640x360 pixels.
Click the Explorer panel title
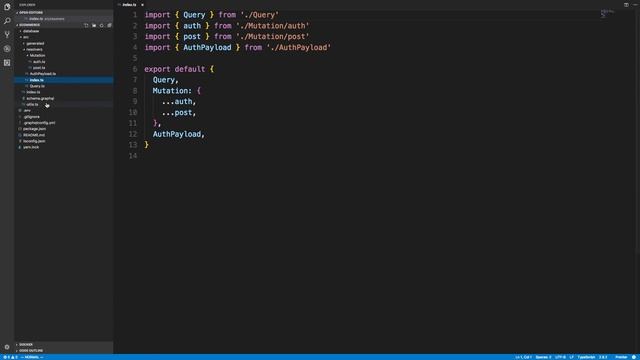(27, 5)
